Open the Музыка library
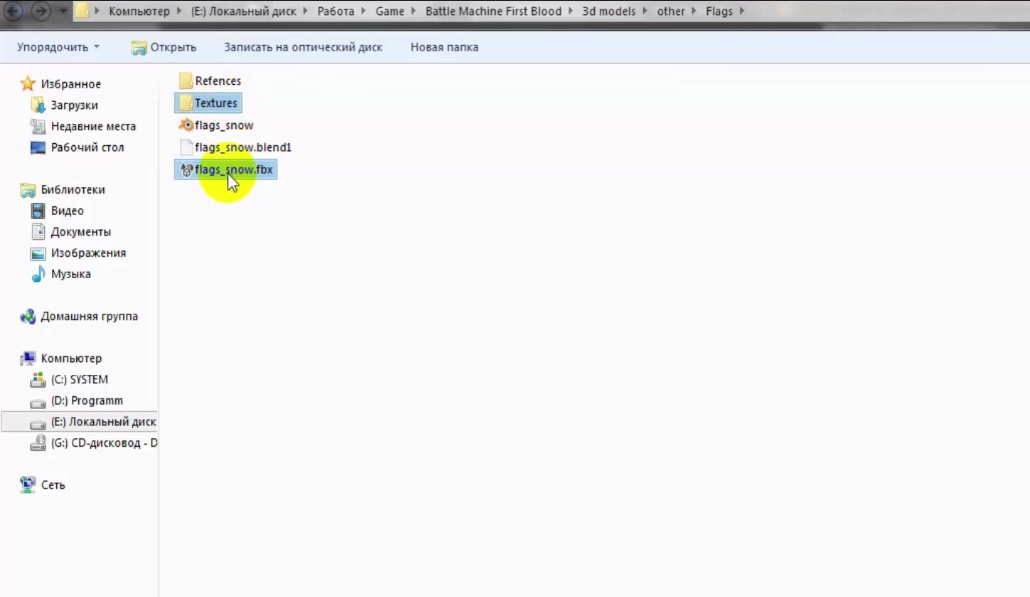This screenshot has width=1030, height=597. coord(71,274)
